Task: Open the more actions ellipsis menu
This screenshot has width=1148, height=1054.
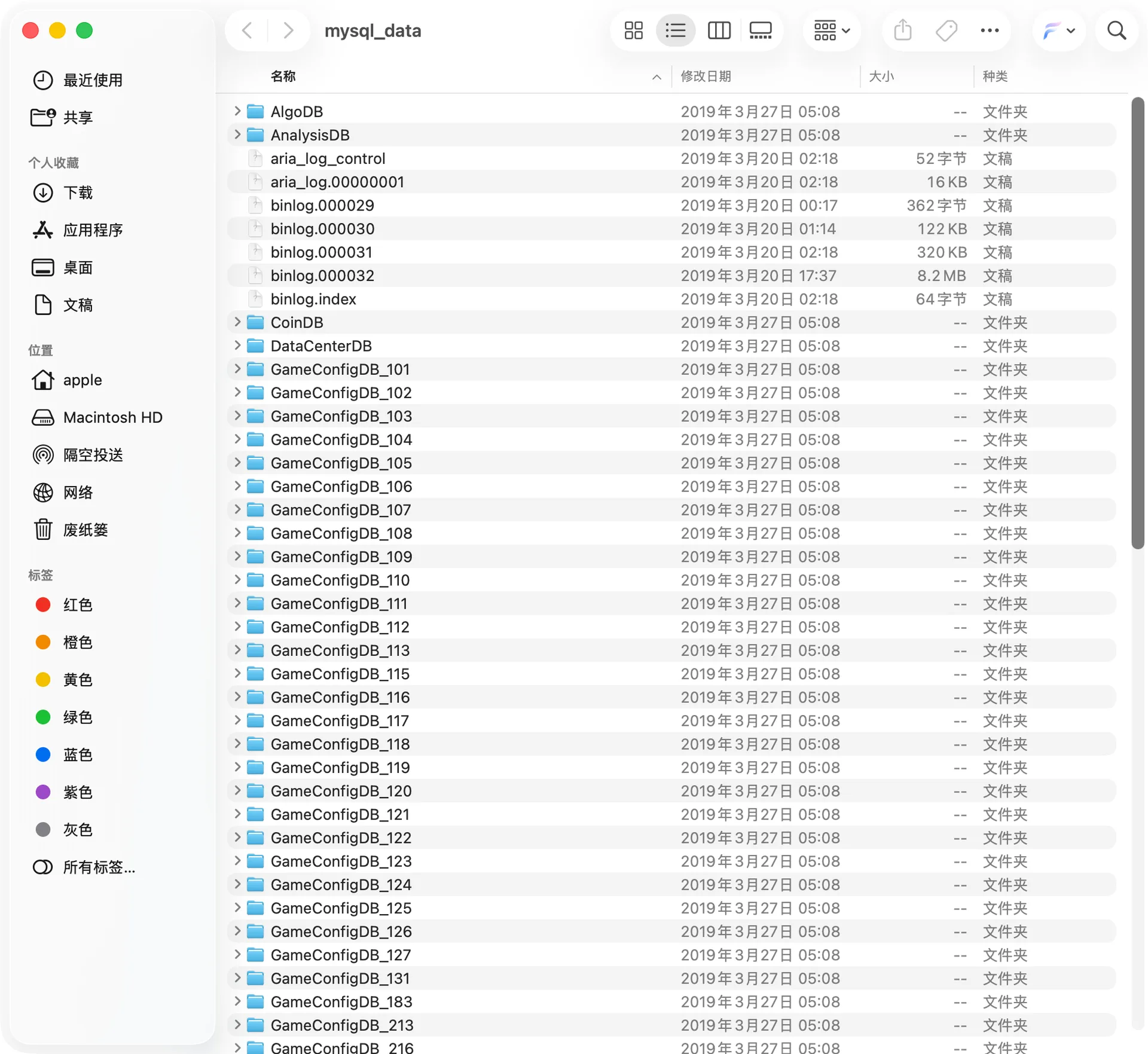Action: pyautogui.click(x=990, y=30)
